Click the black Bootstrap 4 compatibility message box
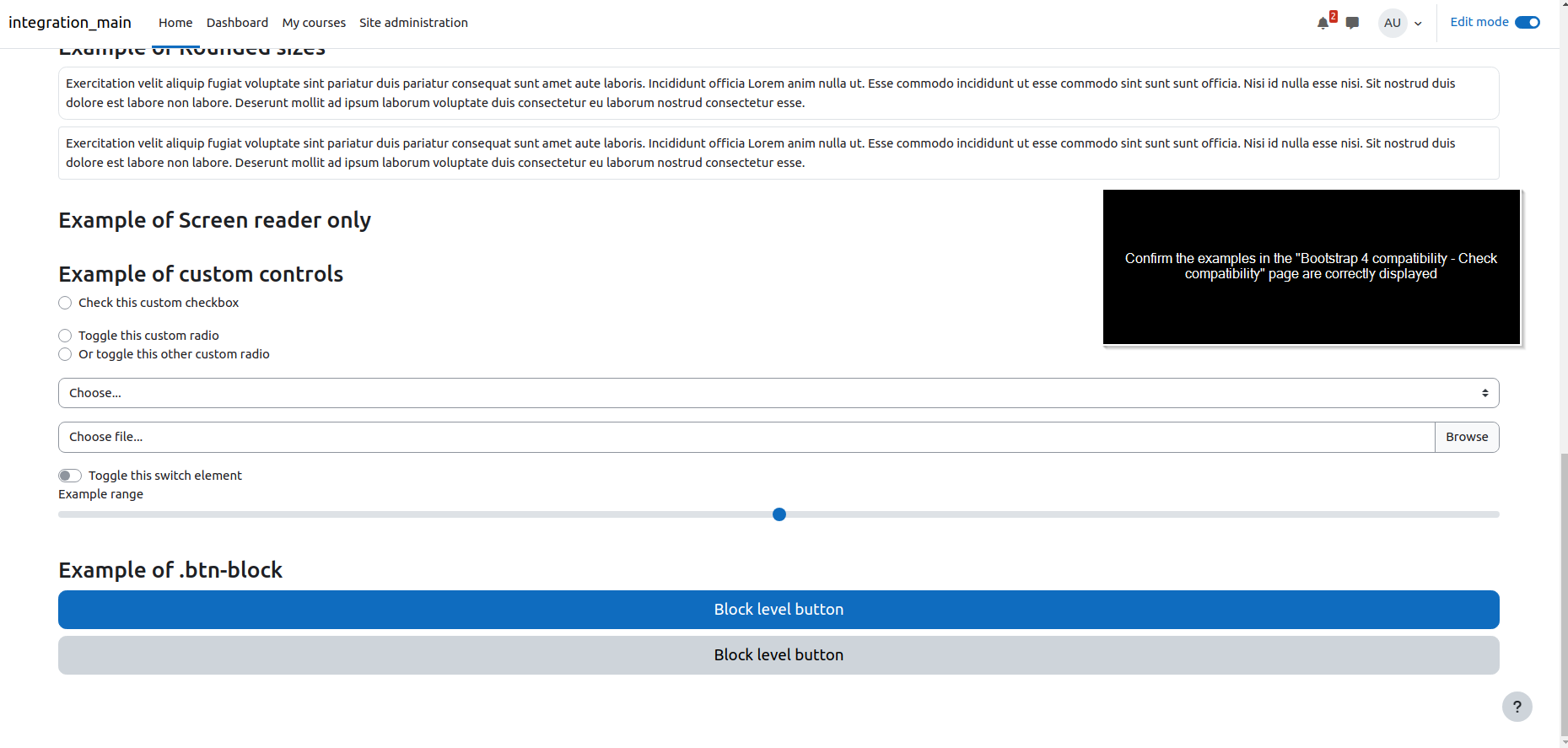Viewport: 1568px width, 748px height. [x=1311, y=266]
